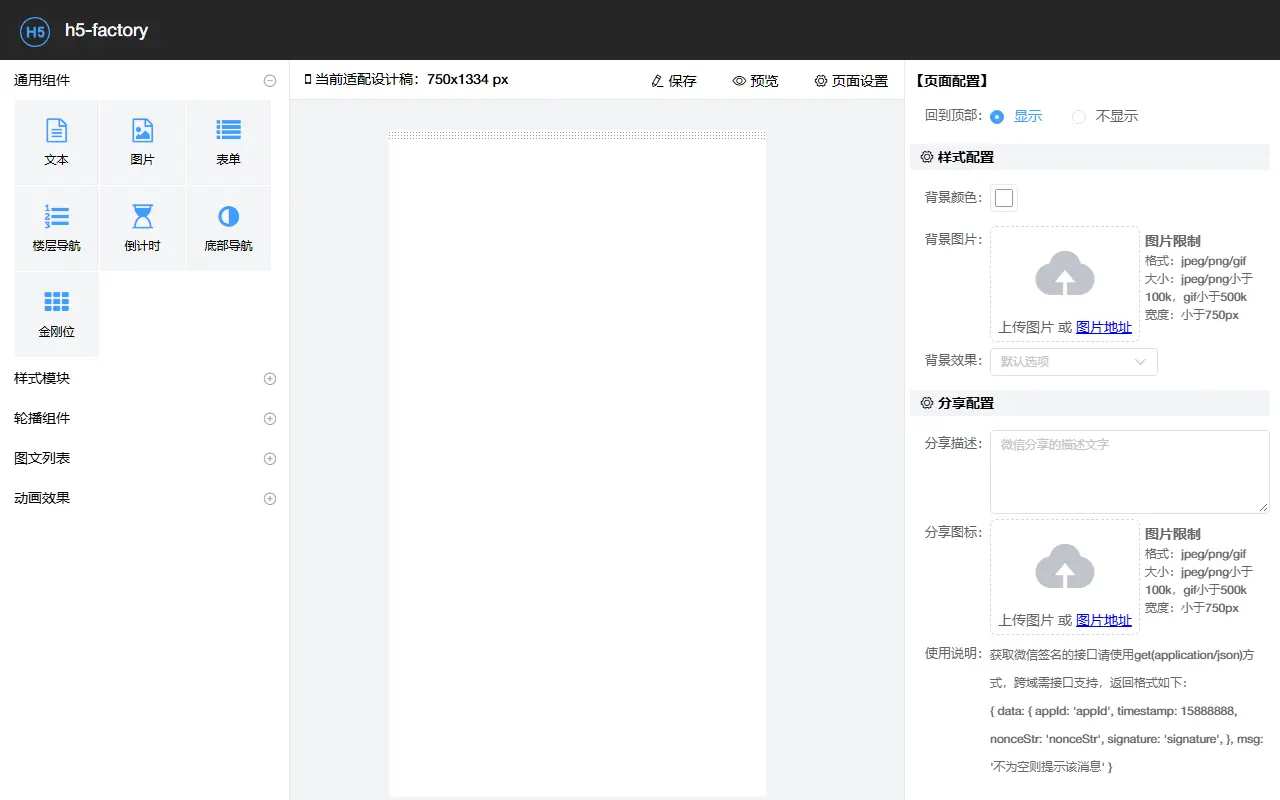Viewport: 1280px width, 800px height.
Task: Click 保存 to save the page
Action: [673, 81]
